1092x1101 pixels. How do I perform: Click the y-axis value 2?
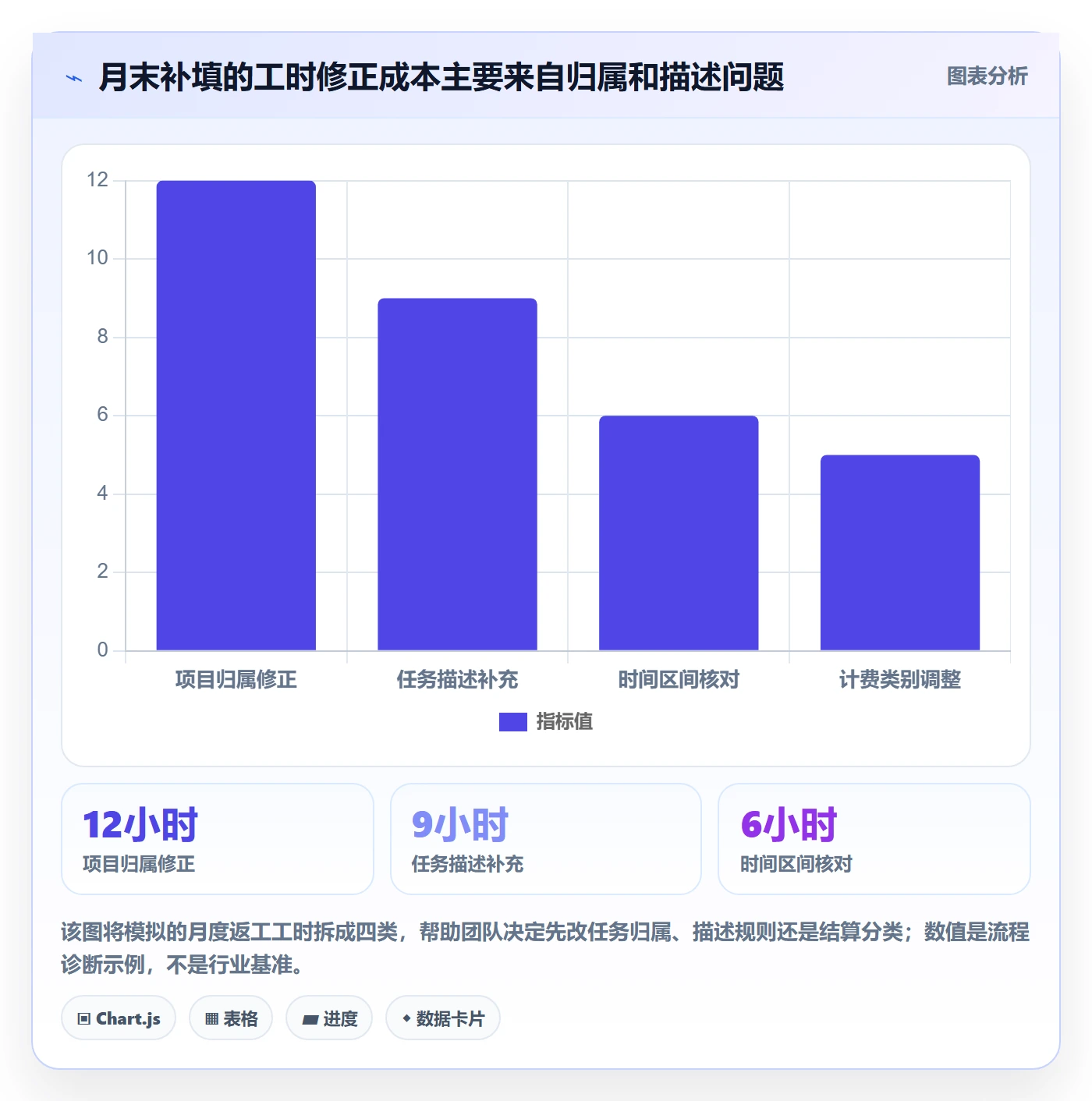(x=102, y=572)
